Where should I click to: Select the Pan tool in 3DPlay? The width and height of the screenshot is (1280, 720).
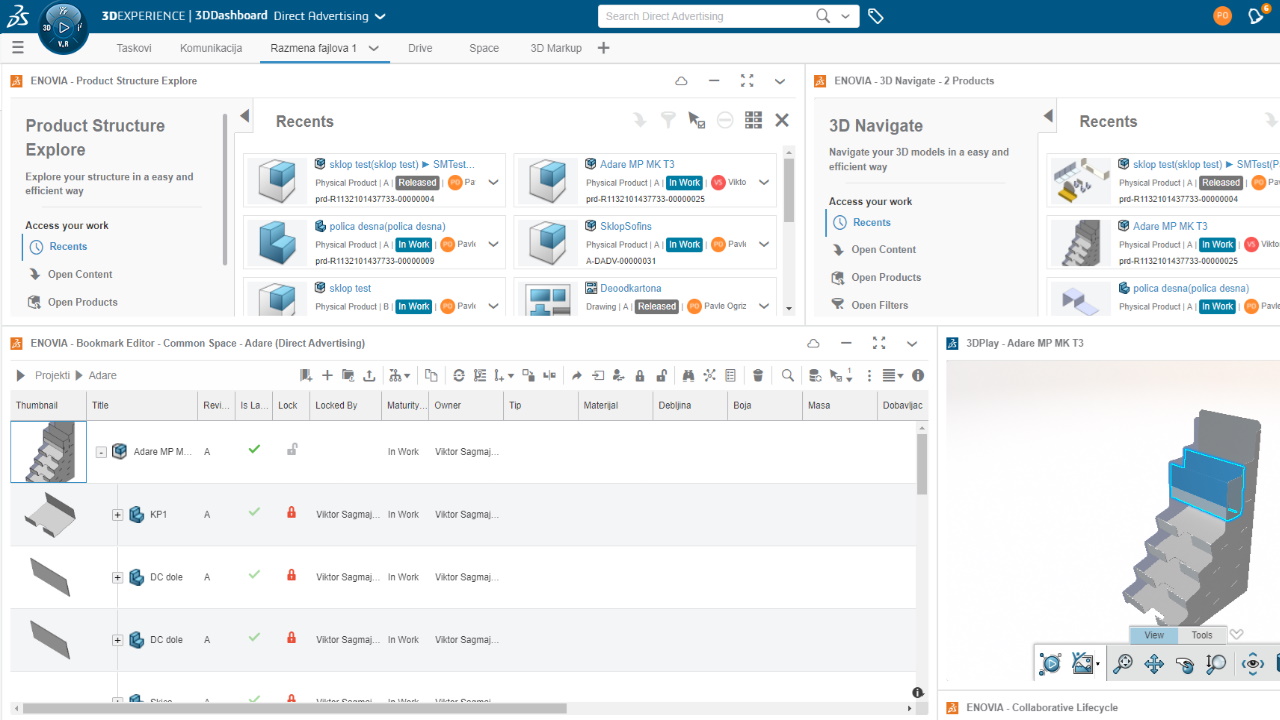pos(1153,663)
